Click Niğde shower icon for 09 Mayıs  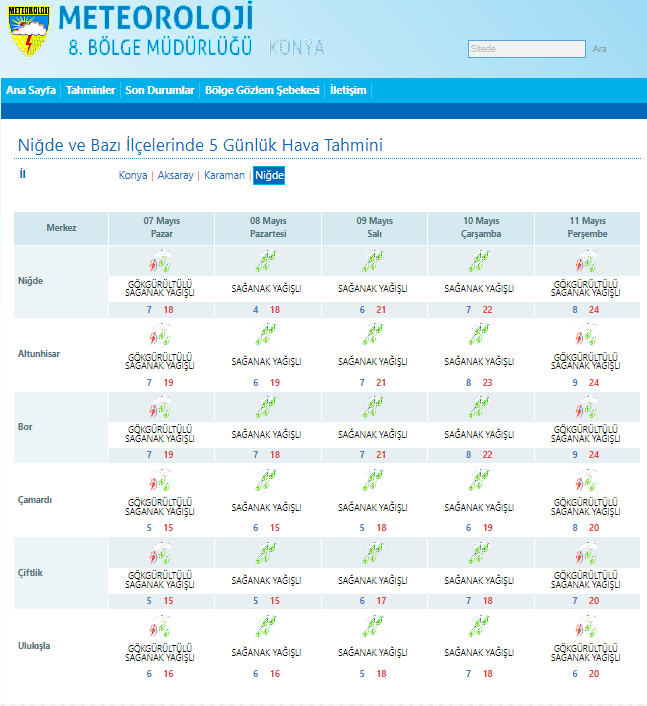click(x=373, y=262)
